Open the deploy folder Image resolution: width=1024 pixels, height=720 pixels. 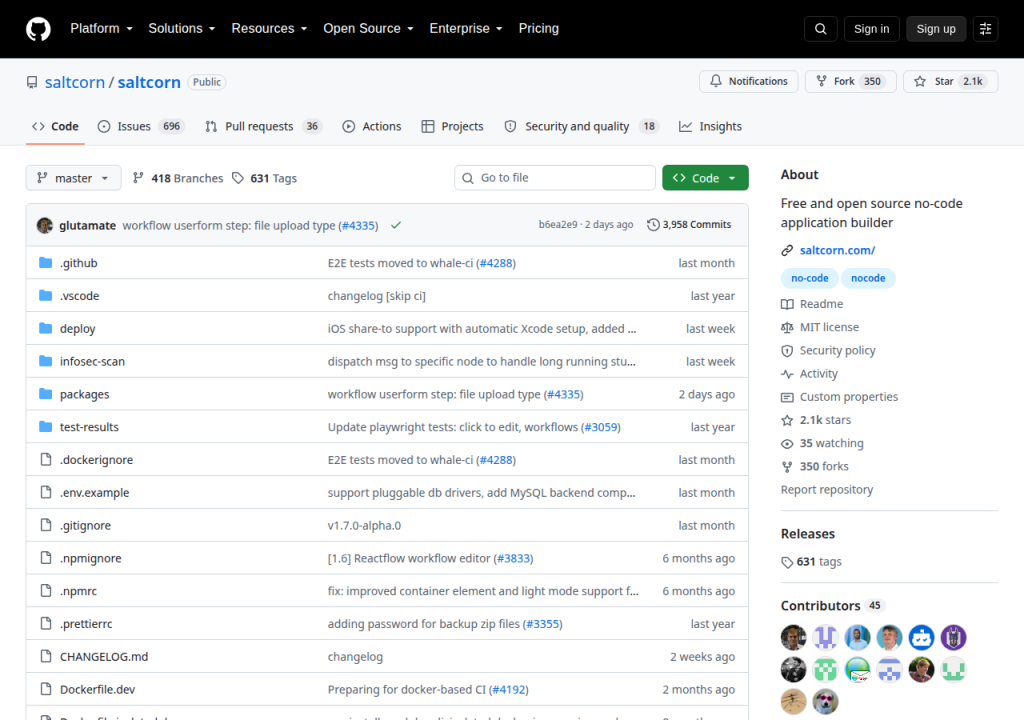click(x=78, y=329)
